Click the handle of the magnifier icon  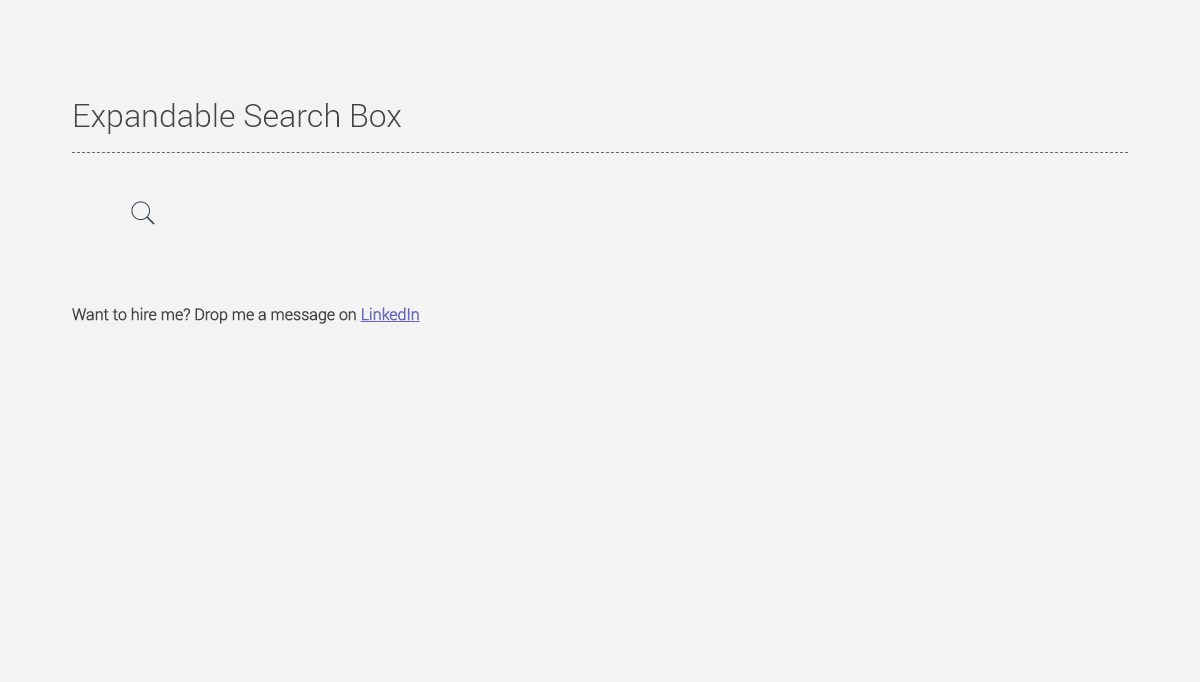tap(150, 220)
